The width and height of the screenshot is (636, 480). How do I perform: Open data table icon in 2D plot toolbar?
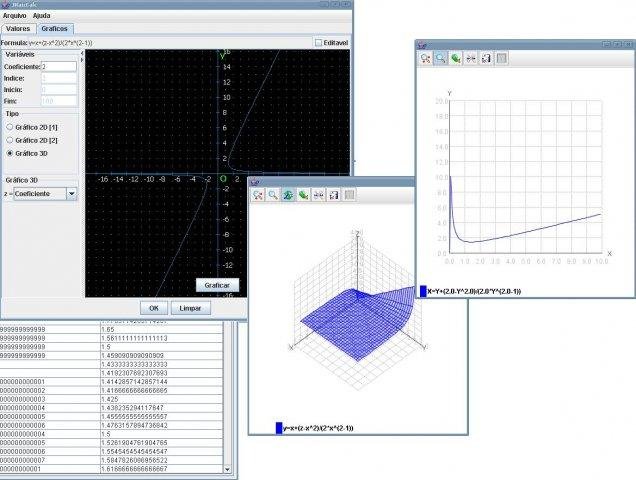(x=501, y=58)
